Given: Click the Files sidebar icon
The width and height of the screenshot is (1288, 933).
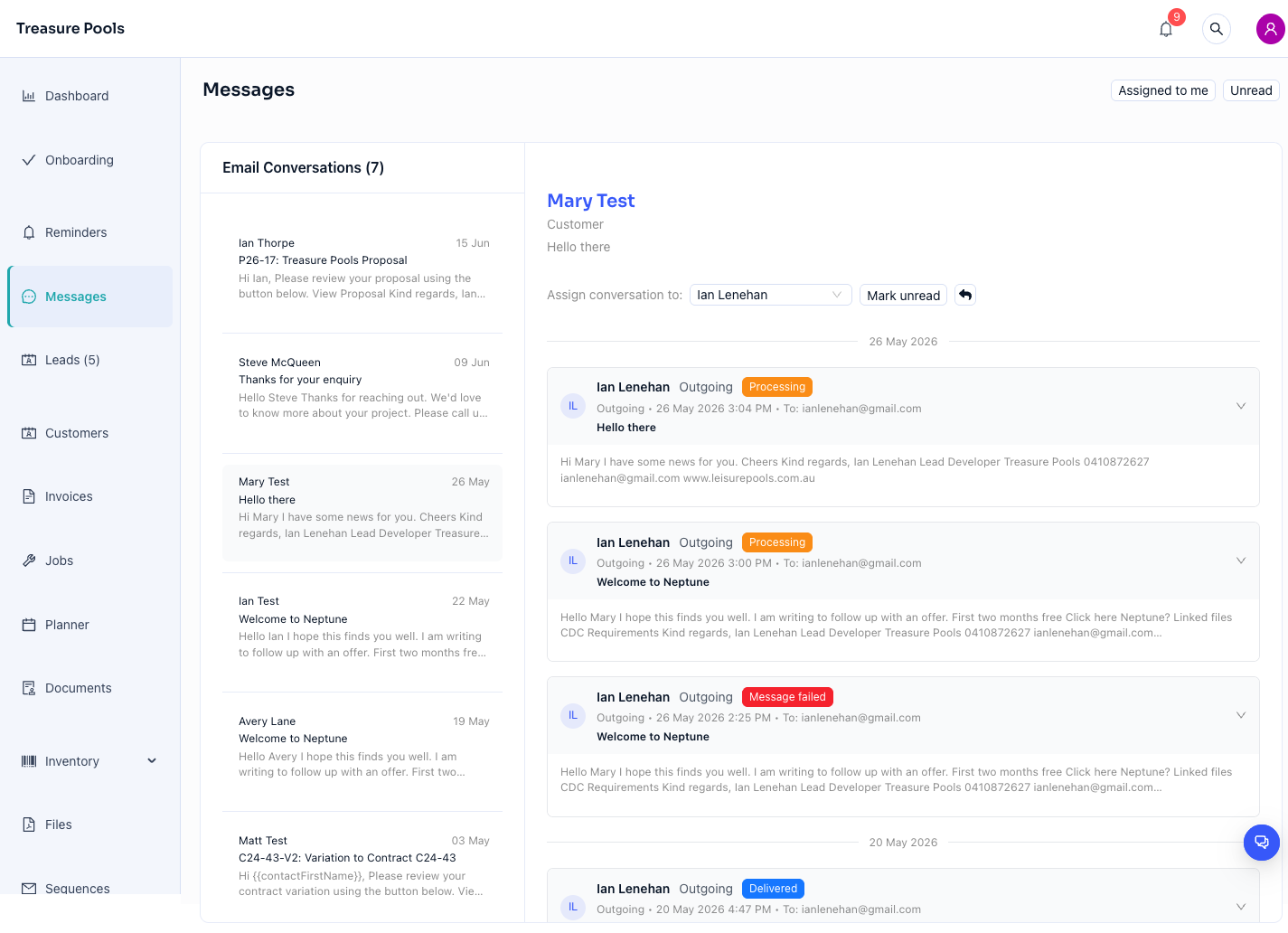Looking at the screenshot, I should pos(29,825).
